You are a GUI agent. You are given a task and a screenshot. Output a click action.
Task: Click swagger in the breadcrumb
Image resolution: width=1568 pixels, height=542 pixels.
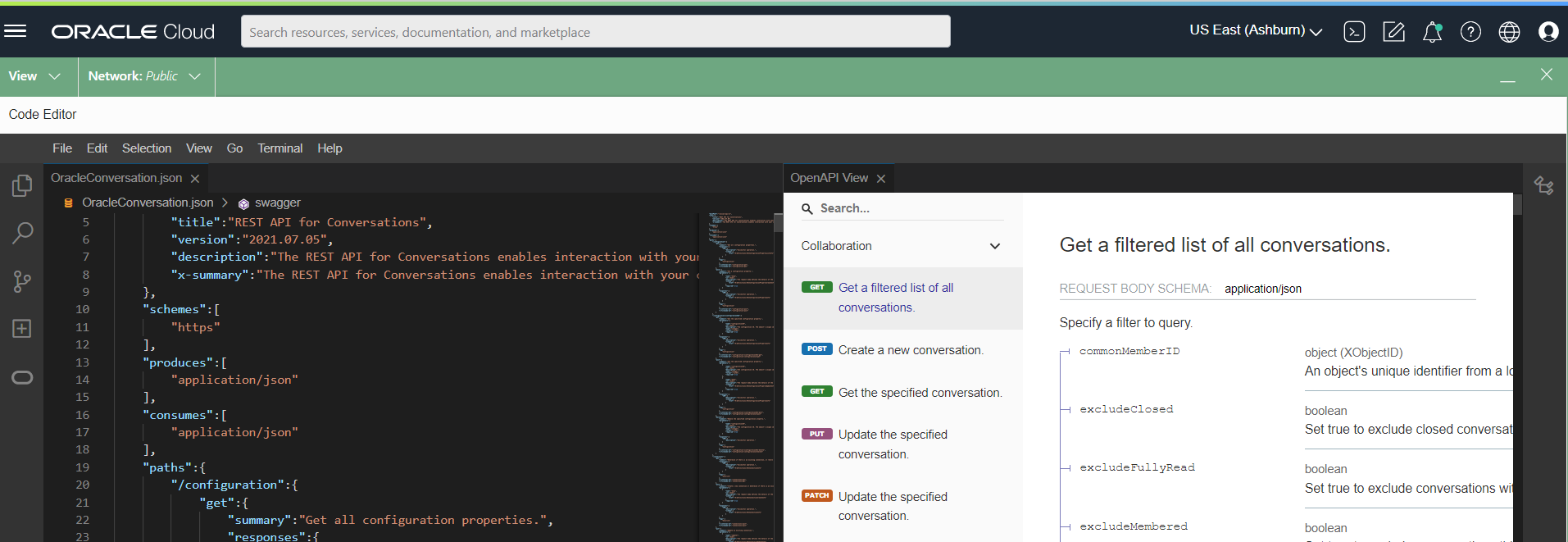278,203
